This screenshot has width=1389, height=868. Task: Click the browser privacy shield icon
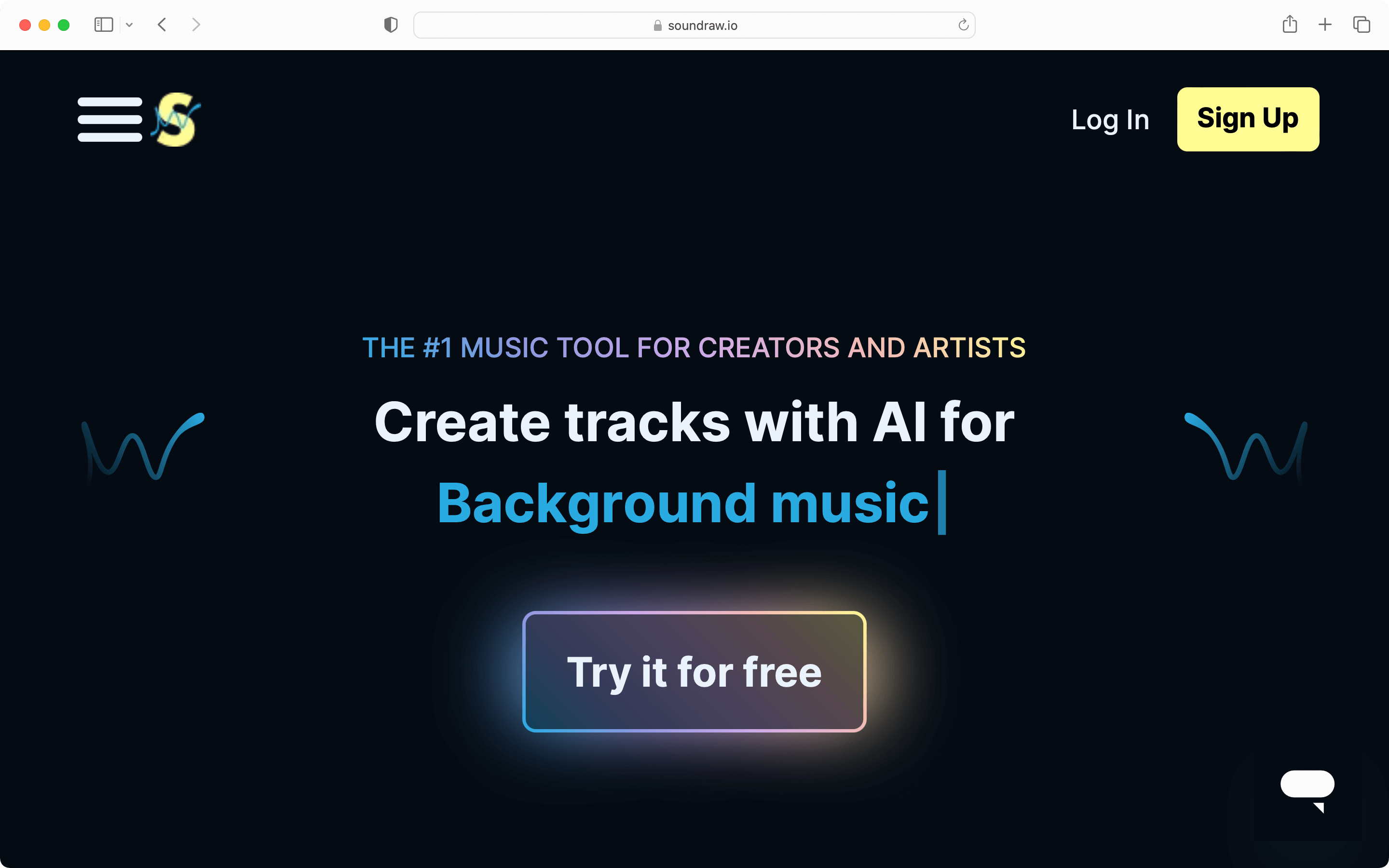[391, 24]
